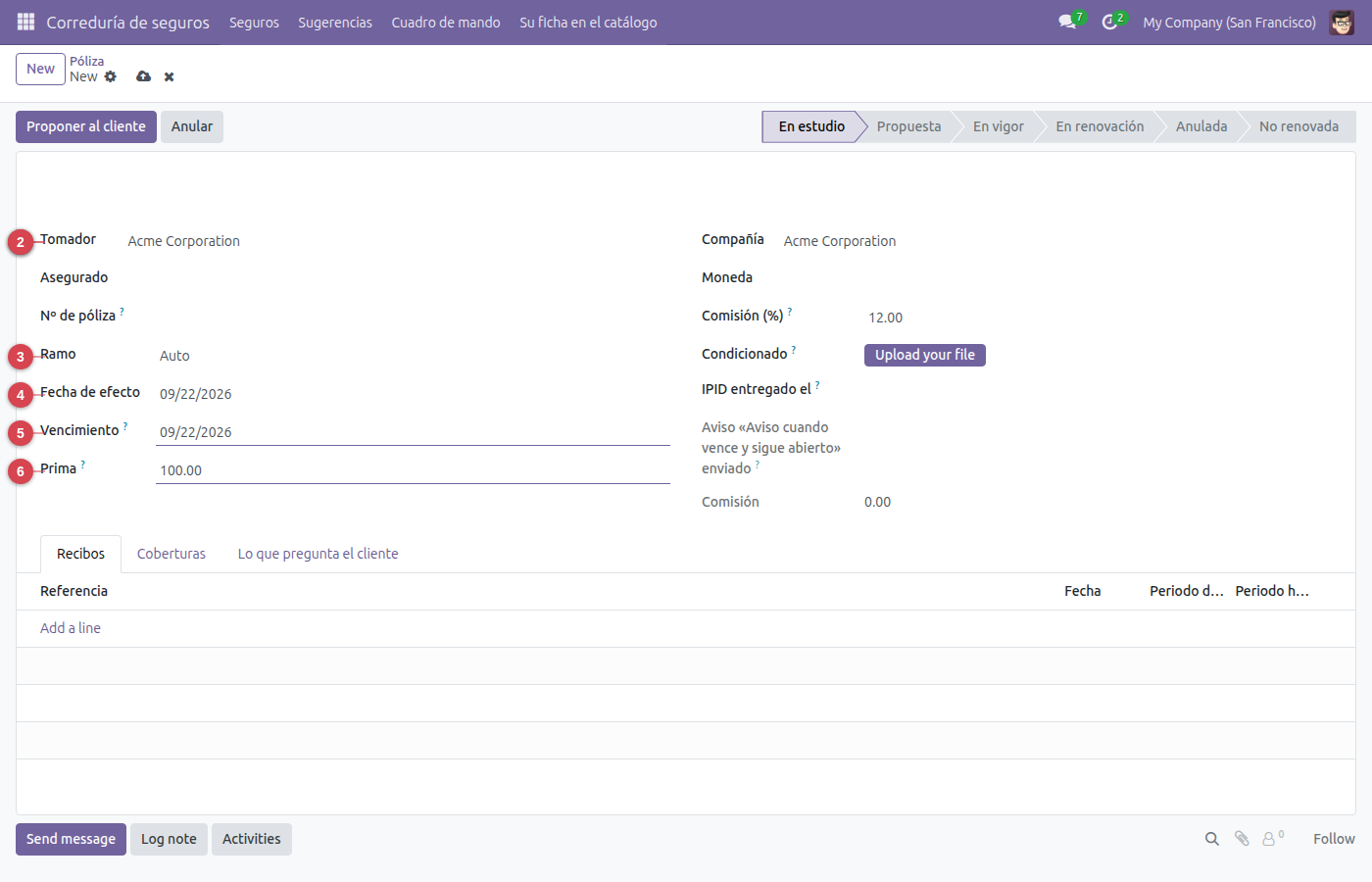
Task: Open the conversations chat icon
Action: coord(1067,22)
